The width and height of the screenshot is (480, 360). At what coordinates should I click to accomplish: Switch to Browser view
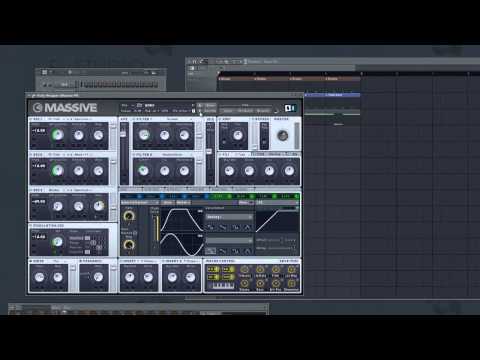263,111
